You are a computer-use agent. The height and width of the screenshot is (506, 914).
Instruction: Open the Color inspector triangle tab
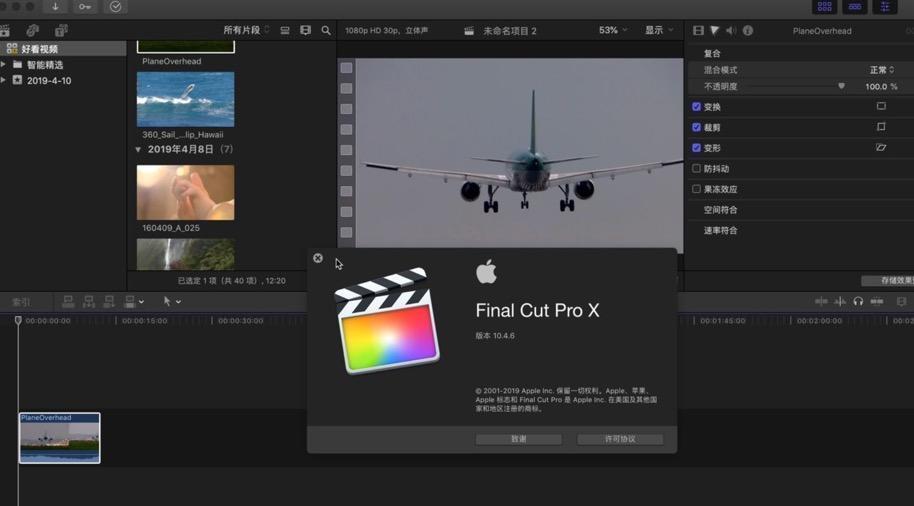pos(715,31)
